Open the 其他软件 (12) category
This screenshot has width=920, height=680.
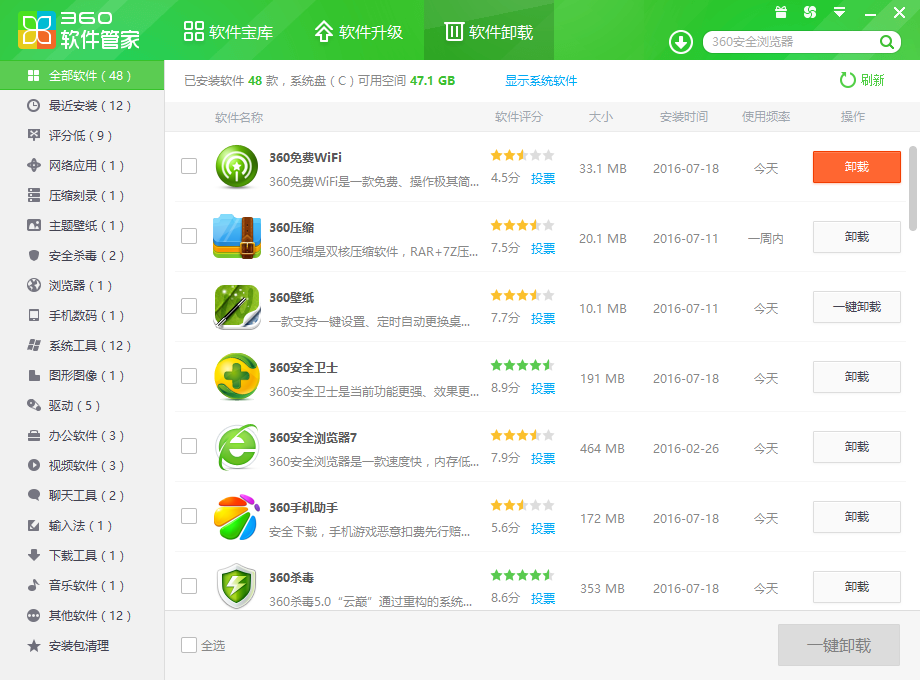pos(82,615)
